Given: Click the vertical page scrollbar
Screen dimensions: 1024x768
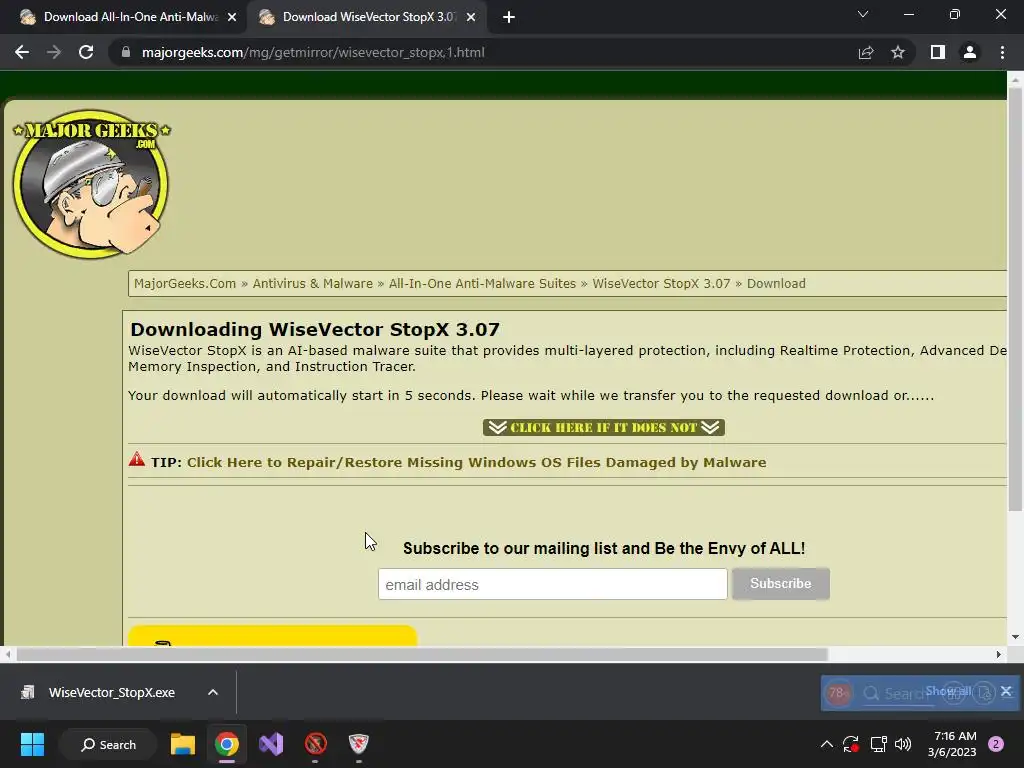Looking at the screenshot, I should coord(1015,297).
